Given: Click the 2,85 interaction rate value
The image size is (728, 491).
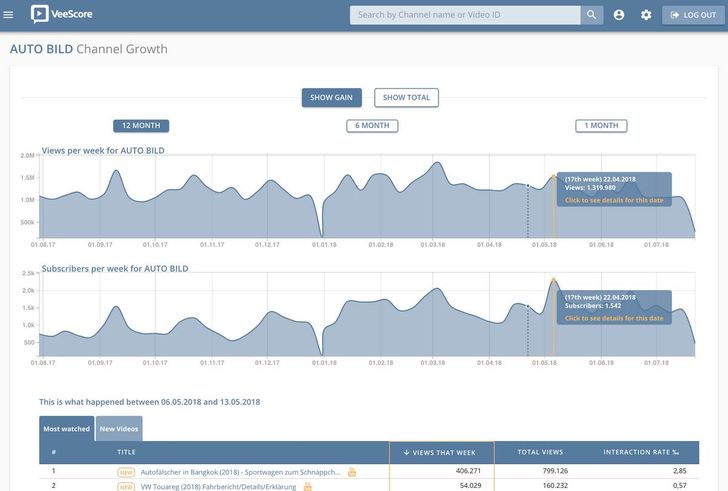Looking at the screenshot, I should (x=680, y=471).
